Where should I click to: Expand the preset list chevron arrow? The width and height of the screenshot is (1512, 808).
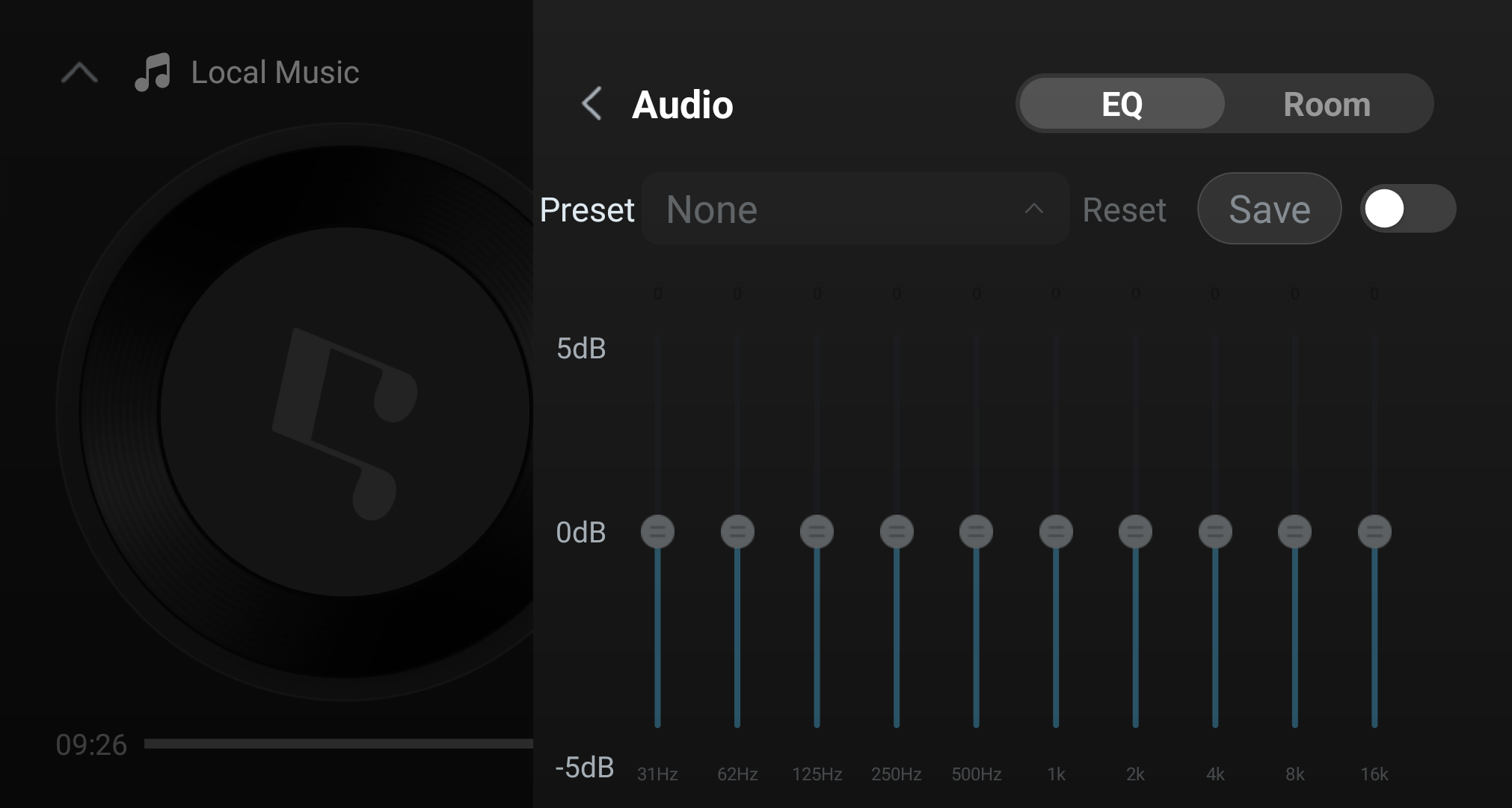pyautogui.click(x=1034, y=209)
